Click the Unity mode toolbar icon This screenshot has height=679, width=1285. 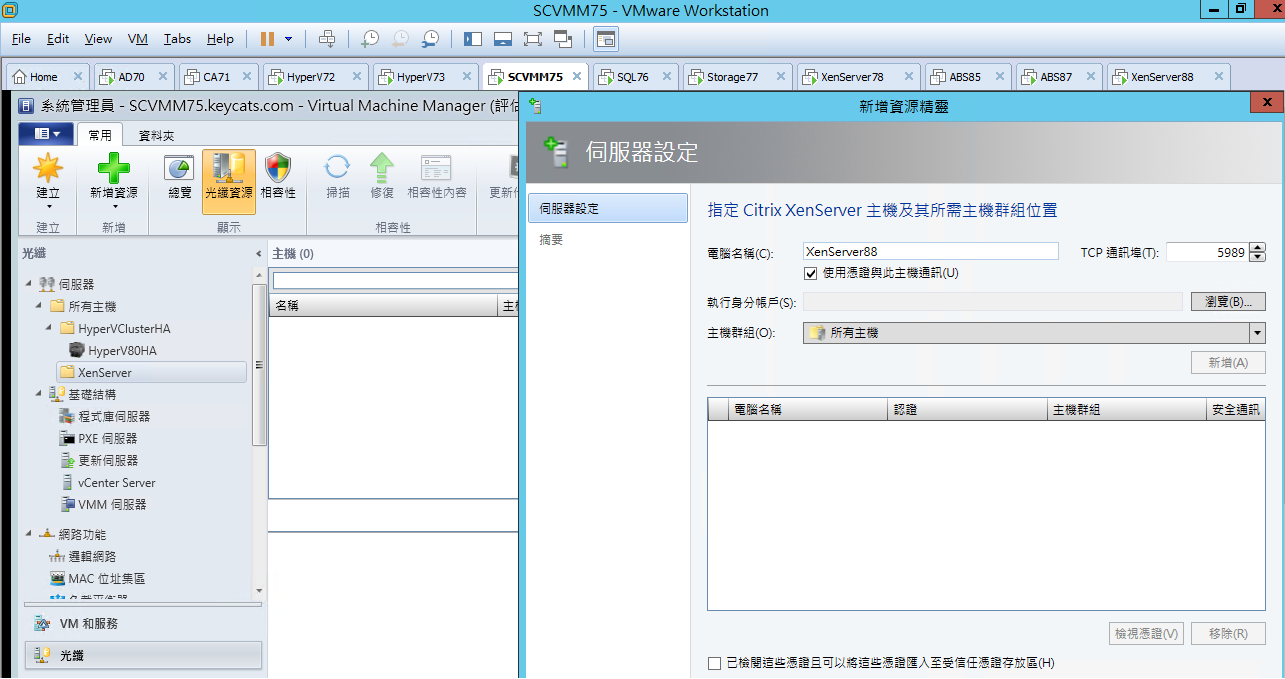pos(563,39)
